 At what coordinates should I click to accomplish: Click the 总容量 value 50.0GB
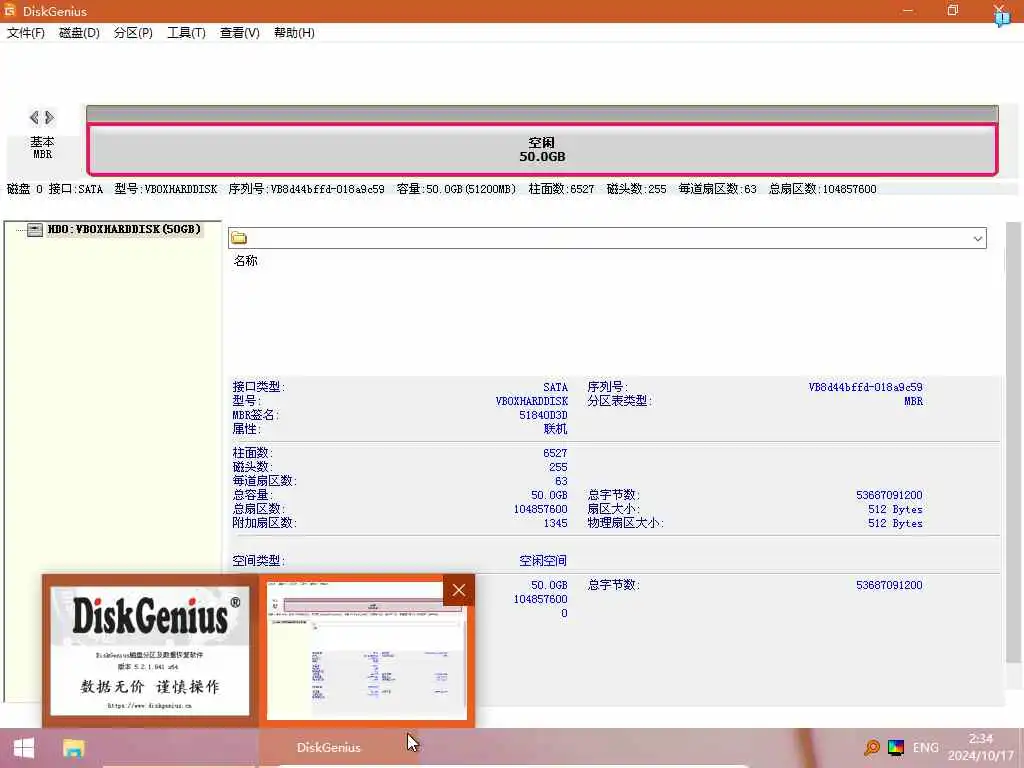point(549,495)
